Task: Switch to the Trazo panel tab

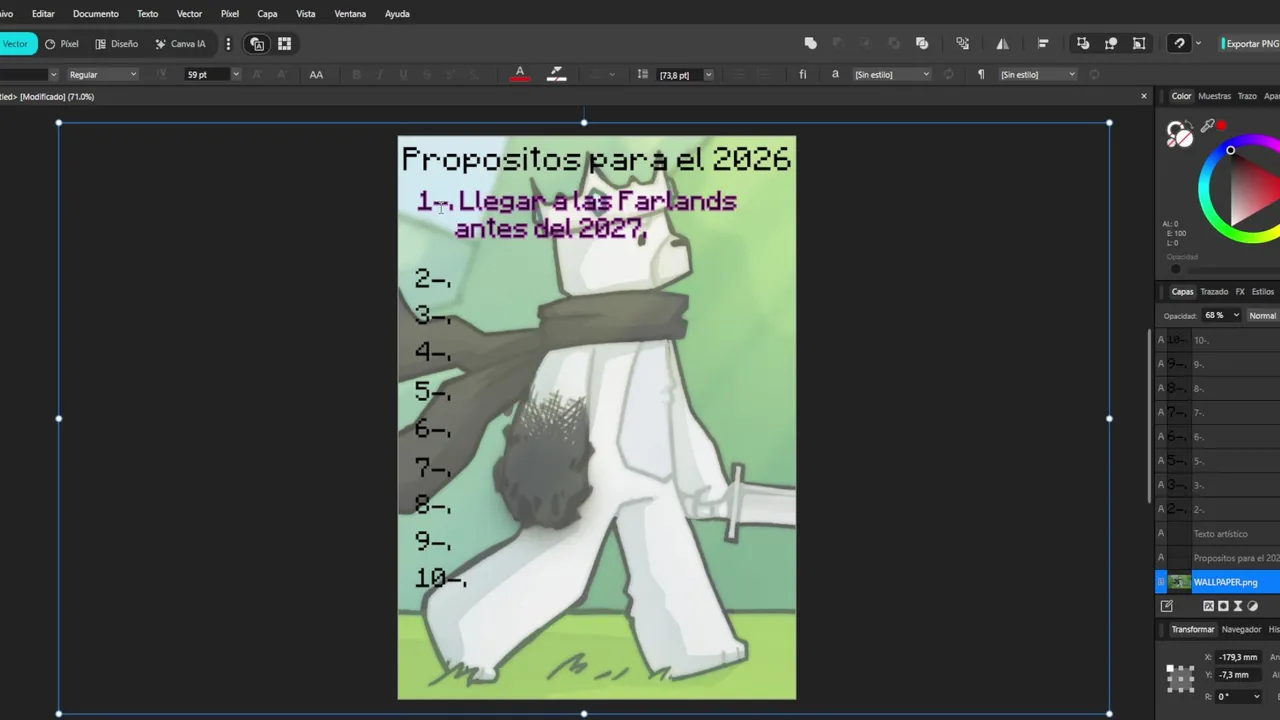Action: coord(1247,96)
